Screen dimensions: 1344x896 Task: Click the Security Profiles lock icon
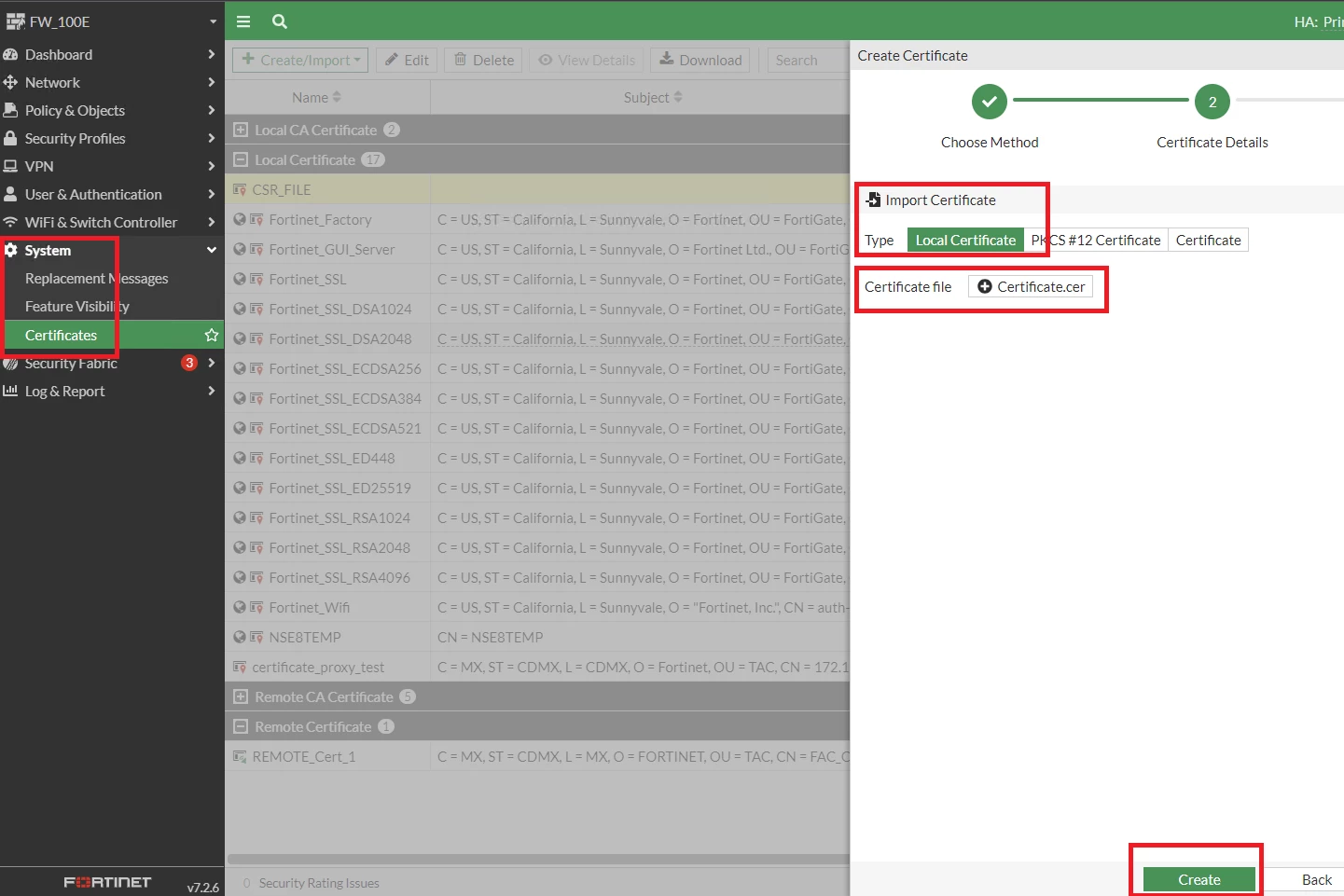point(10,138)
